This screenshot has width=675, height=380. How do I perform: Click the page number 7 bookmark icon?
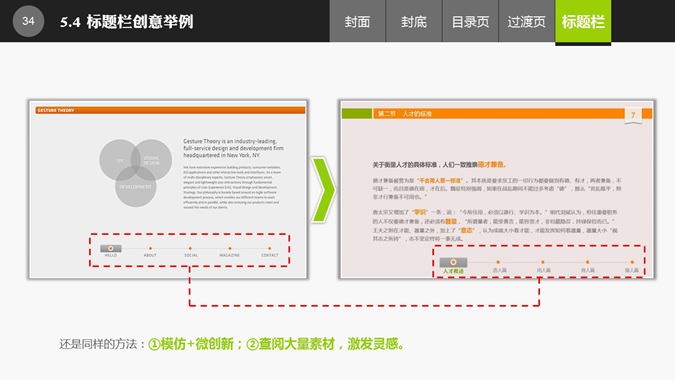633,115
